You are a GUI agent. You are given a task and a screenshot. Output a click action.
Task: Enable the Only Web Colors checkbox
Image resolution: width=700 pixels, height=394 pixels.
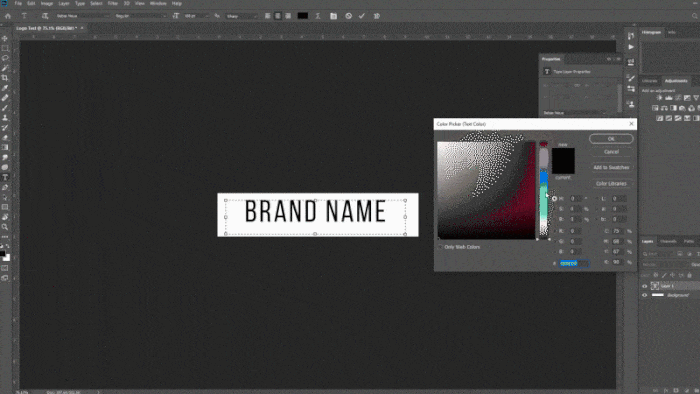pyautogui.click(x=440, y=247)
